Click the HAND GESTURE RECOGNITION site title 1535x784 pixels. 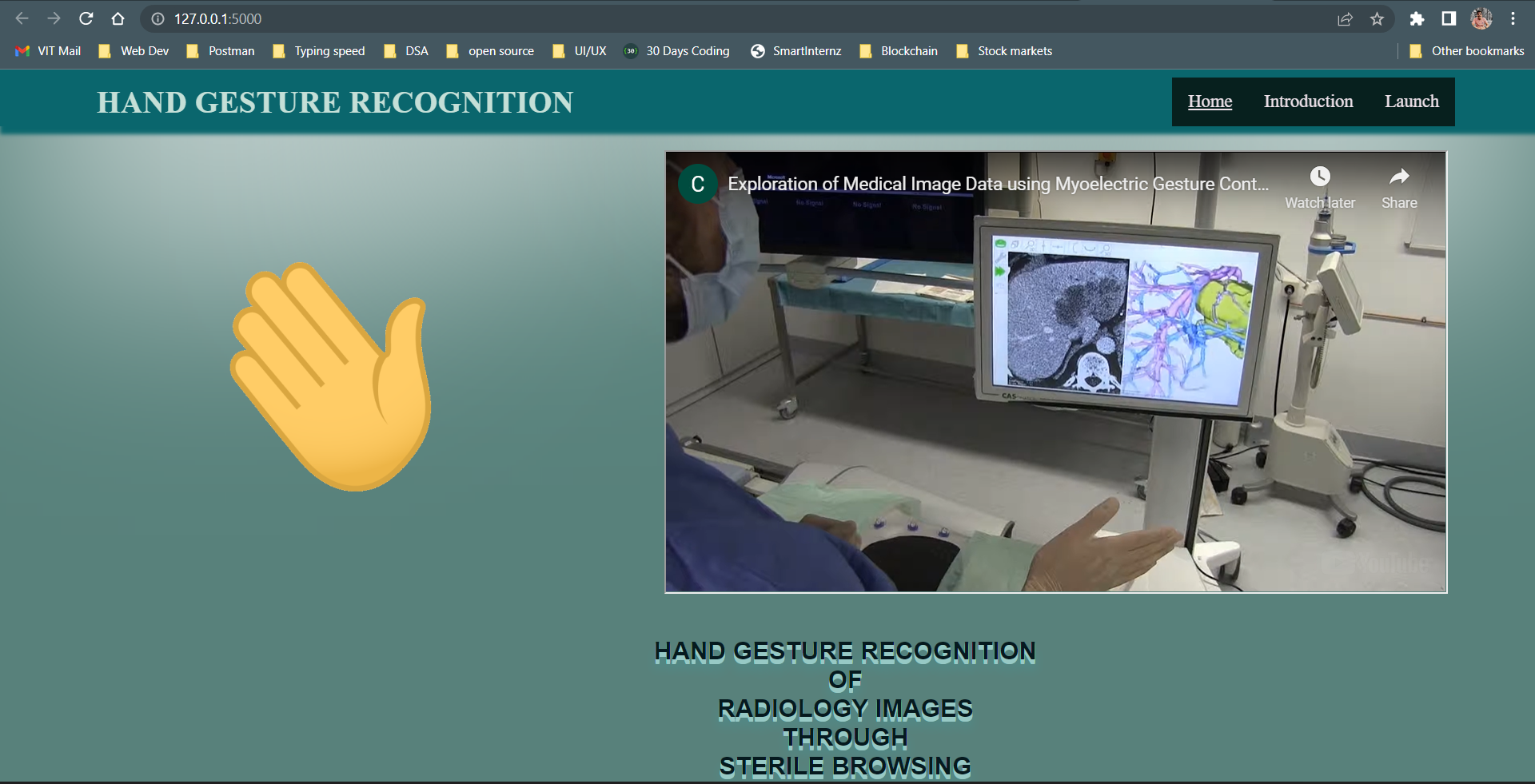pyautogui.click(x=335, y=102)
